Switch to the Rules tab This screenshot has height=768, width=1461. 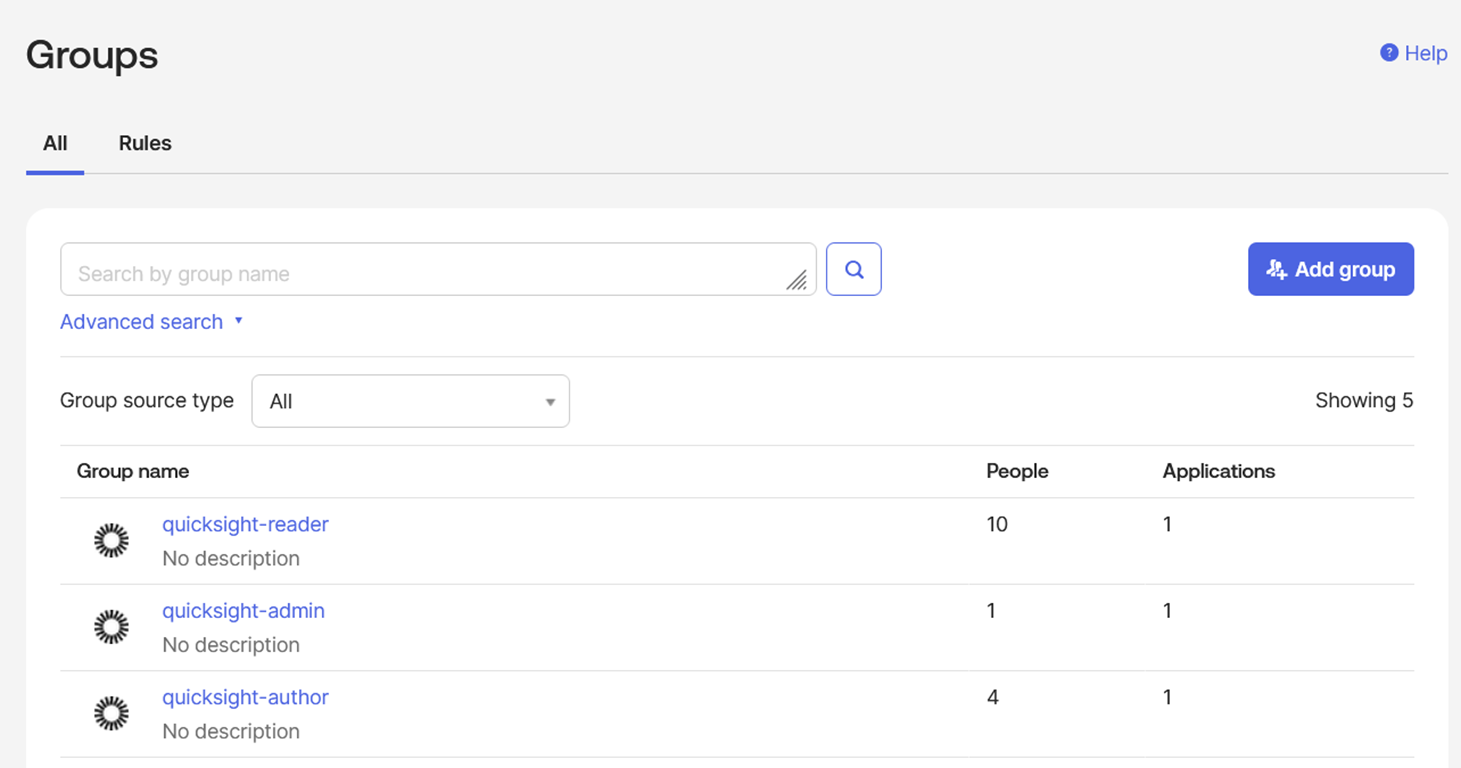point(145,143)
